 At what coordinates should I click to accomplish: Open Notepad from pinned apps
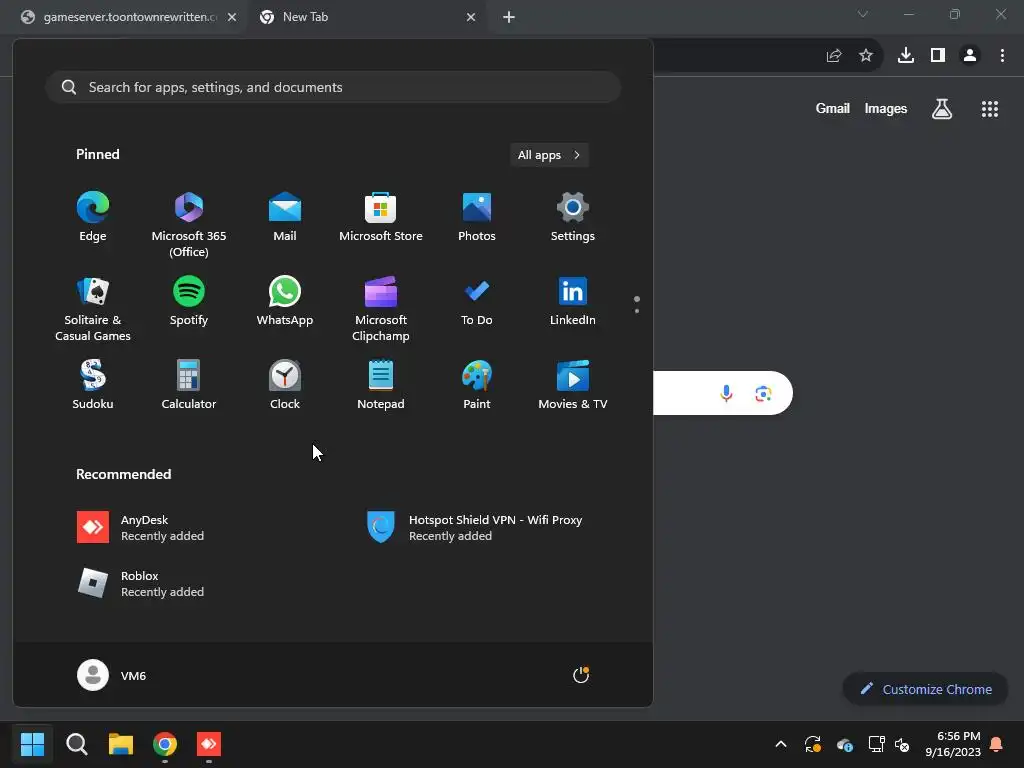coord(381,385)
